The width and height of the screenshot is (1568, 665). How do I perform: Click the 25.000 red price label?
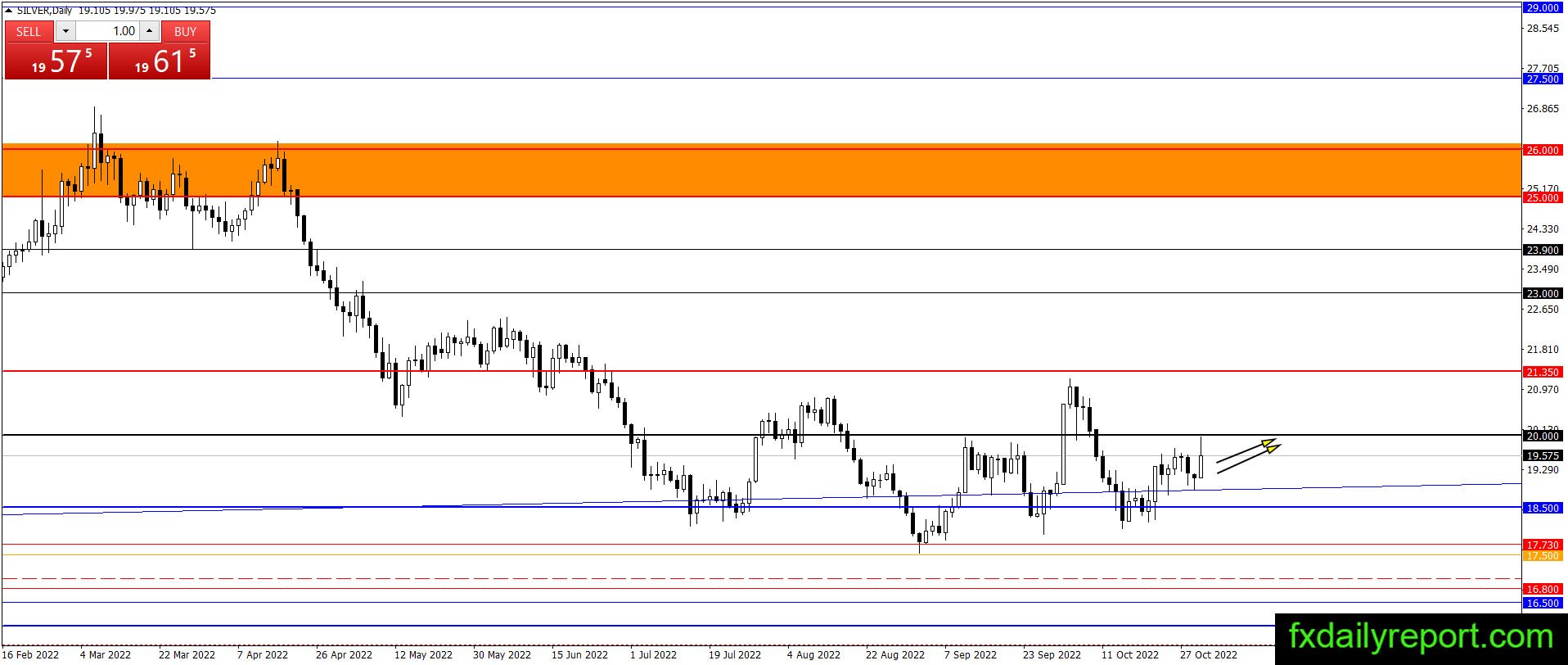pos(1543,197)
